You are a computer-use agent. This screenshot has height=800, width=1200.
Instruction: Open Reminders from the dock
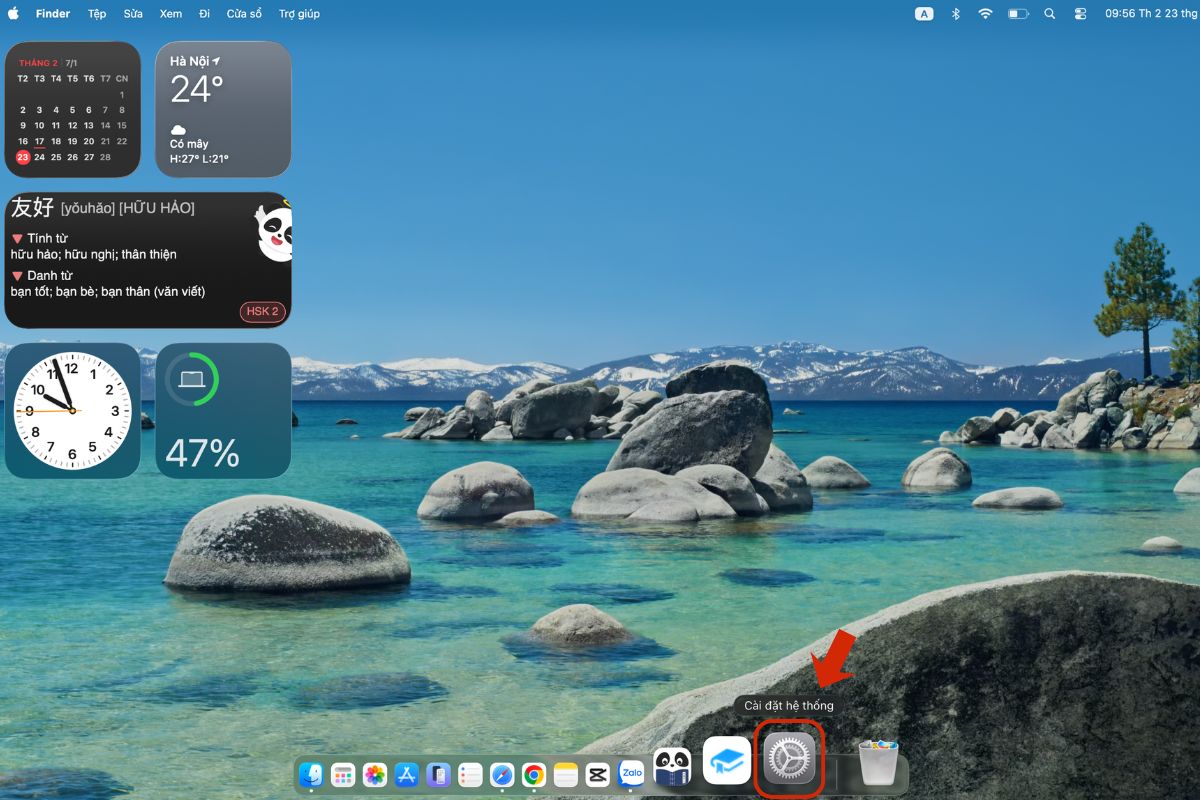470,774
